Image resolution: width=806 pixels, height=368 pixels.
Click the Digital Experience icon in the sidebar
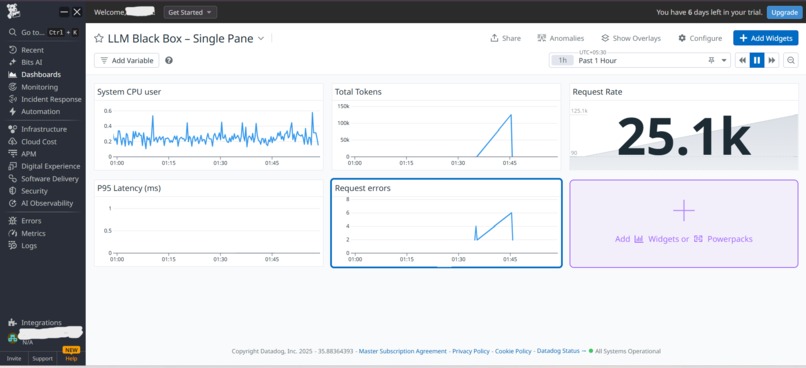(x=12, y=166)
